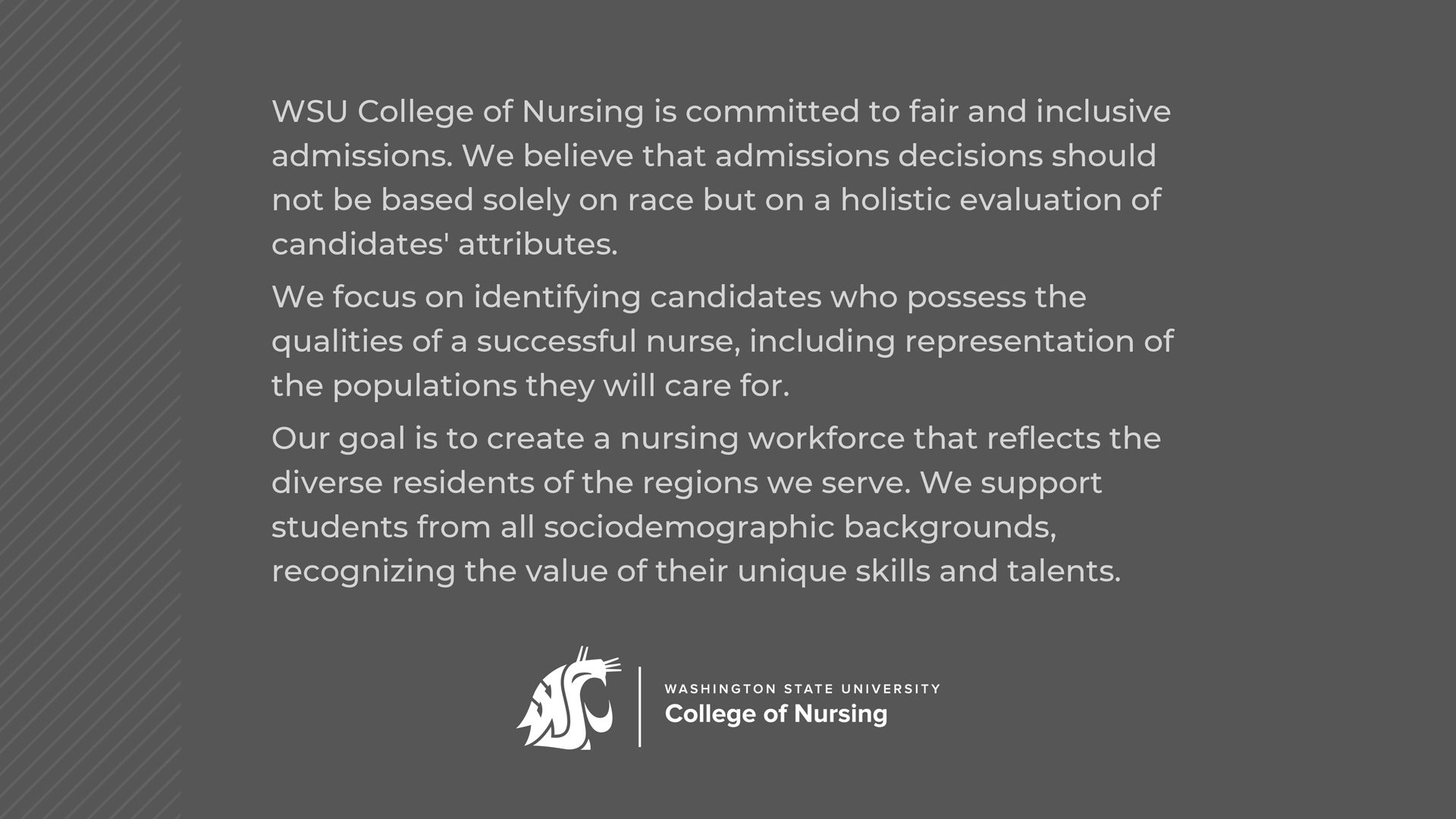Click the line 'diverse residents of the regions'

686,483
